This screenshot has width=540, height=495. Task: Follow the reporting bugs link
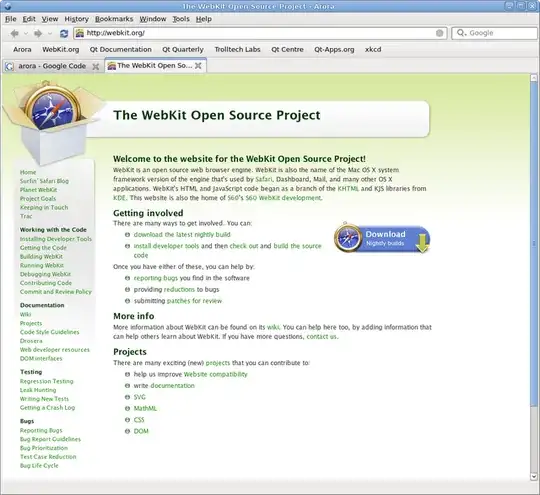[x=156, y=278]
